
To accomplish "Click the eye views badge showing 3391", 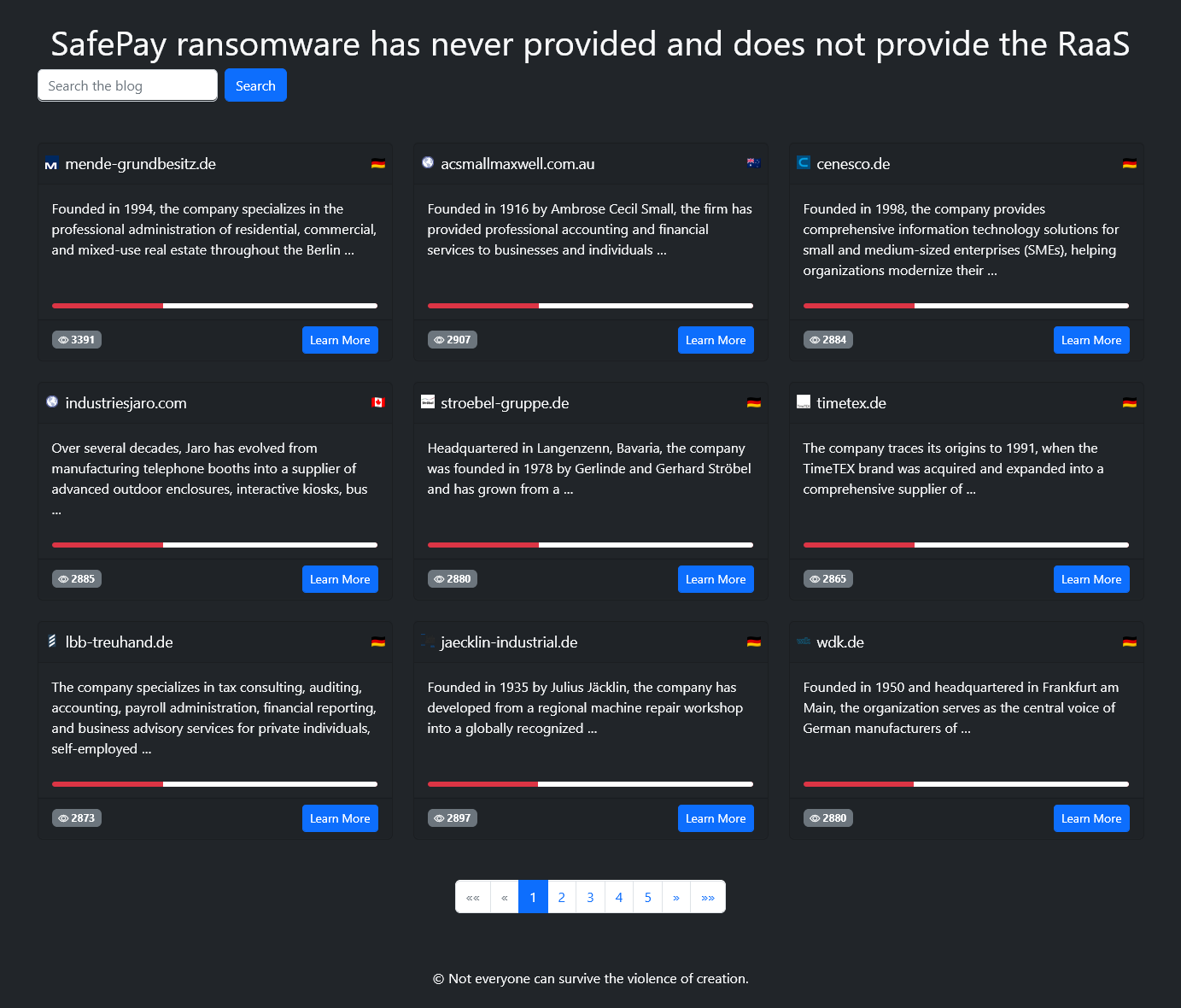I will pyautogui.click(x=77, y=340).
